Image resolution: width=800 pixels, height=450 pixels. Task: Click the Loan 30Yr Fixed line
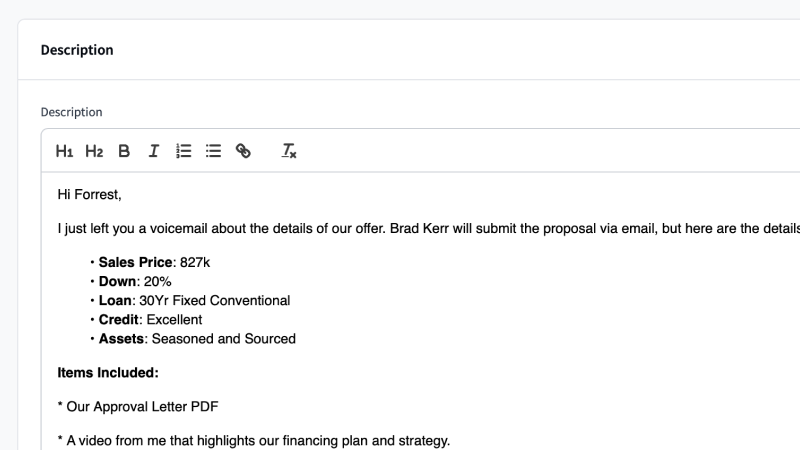tap(194, 300)
